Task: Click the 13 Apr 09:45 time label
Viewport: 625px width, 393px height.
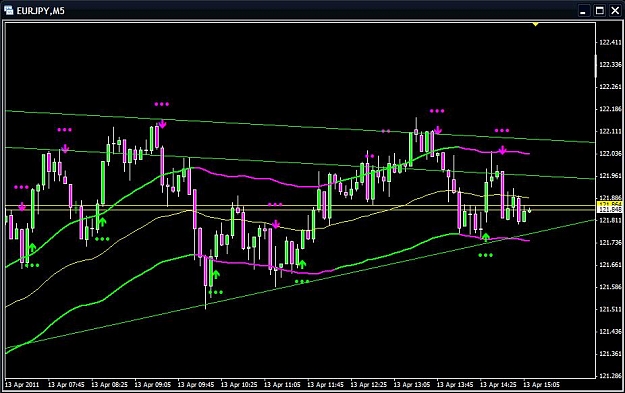Action: pyautogui.click(x=196, y=385)
